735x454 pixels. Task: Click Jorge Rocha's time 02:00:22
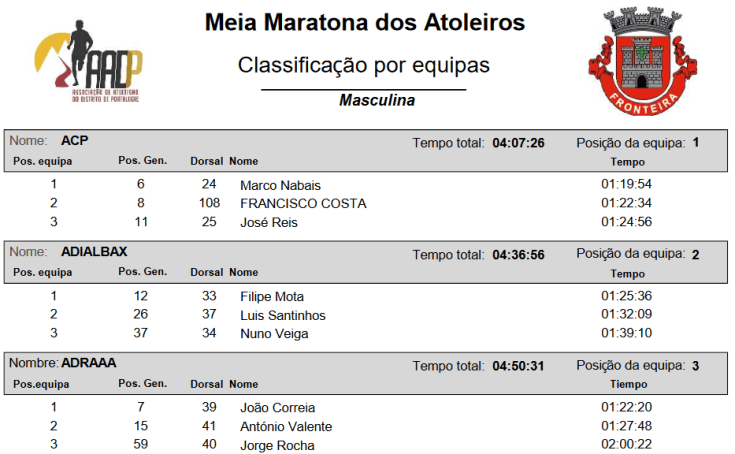tap(626, 445)
